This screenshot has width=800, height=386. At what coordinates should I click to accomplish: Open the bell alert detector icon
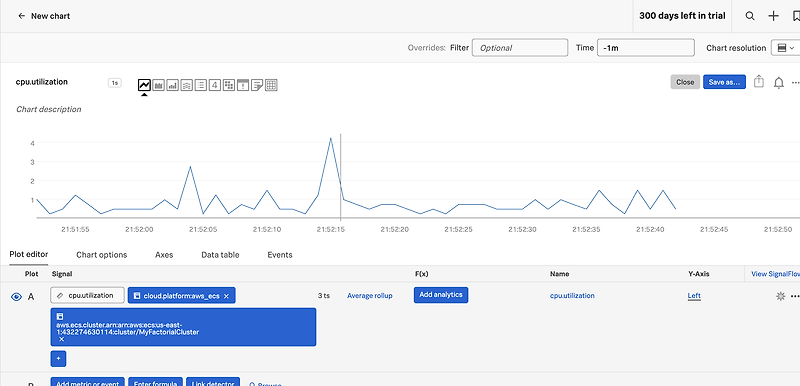coord(779,83)
